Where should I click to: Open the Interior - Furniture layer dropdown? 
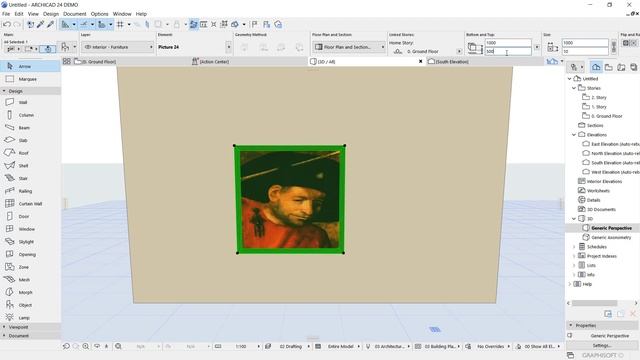[x=118, y=47]
